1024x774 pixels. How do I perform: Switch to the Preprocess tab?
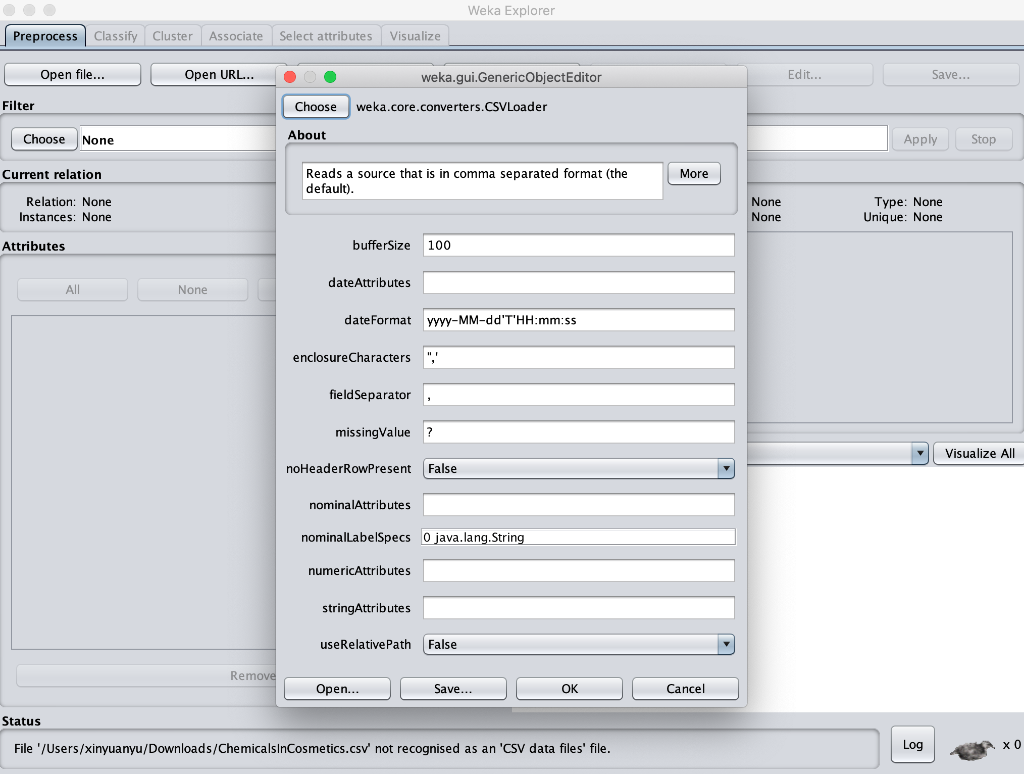(45, 36)
